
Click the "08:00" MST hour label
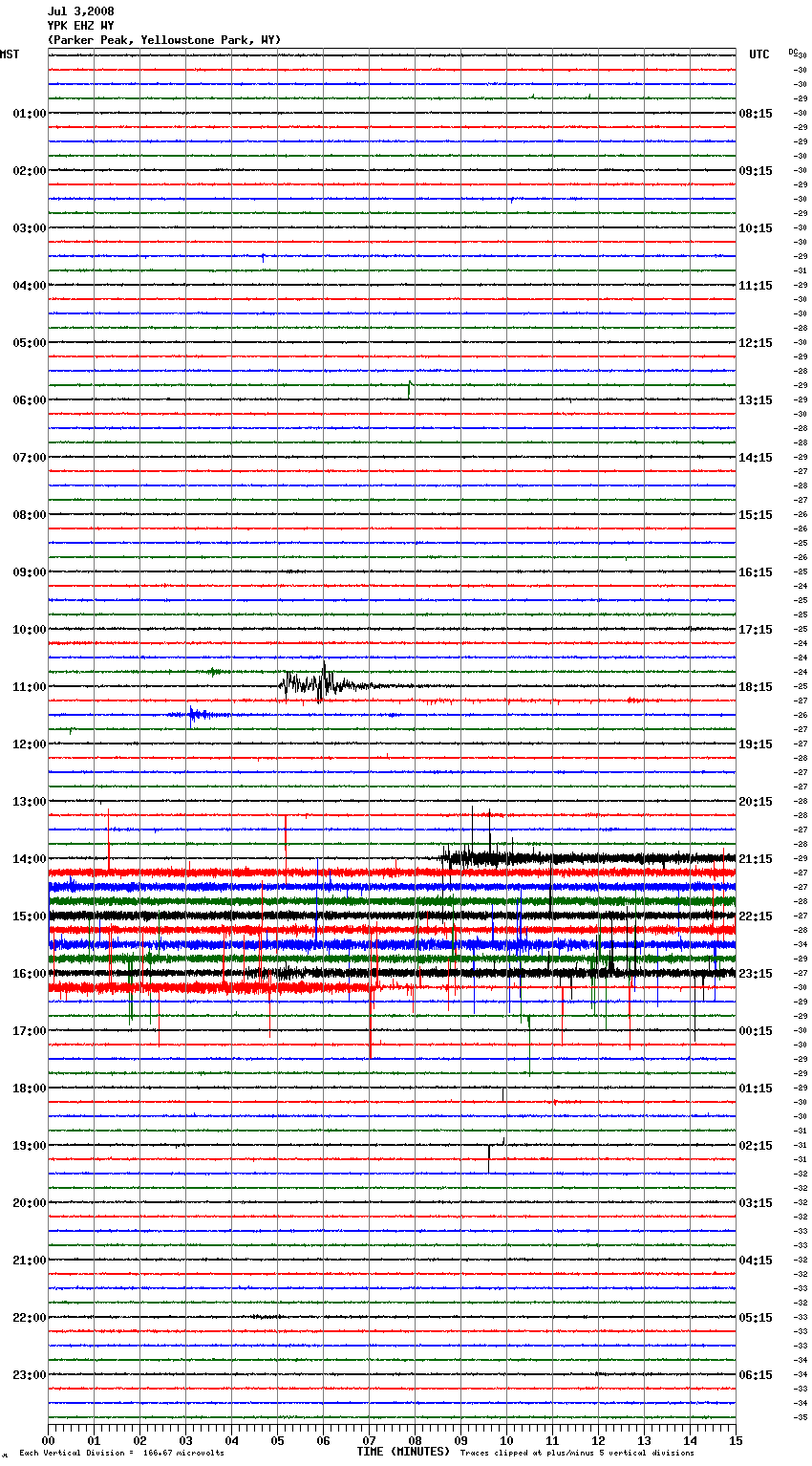(x=29, y=515)
